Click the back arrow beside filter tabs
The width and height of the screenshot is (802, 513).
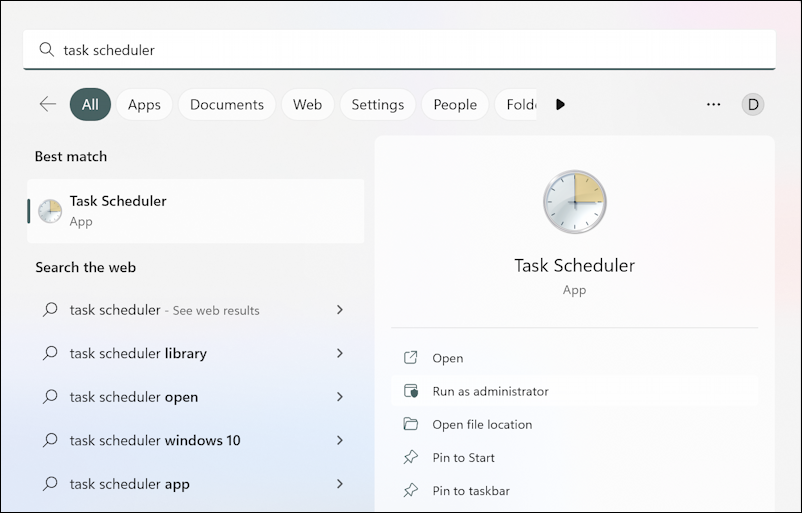[48, 104]
